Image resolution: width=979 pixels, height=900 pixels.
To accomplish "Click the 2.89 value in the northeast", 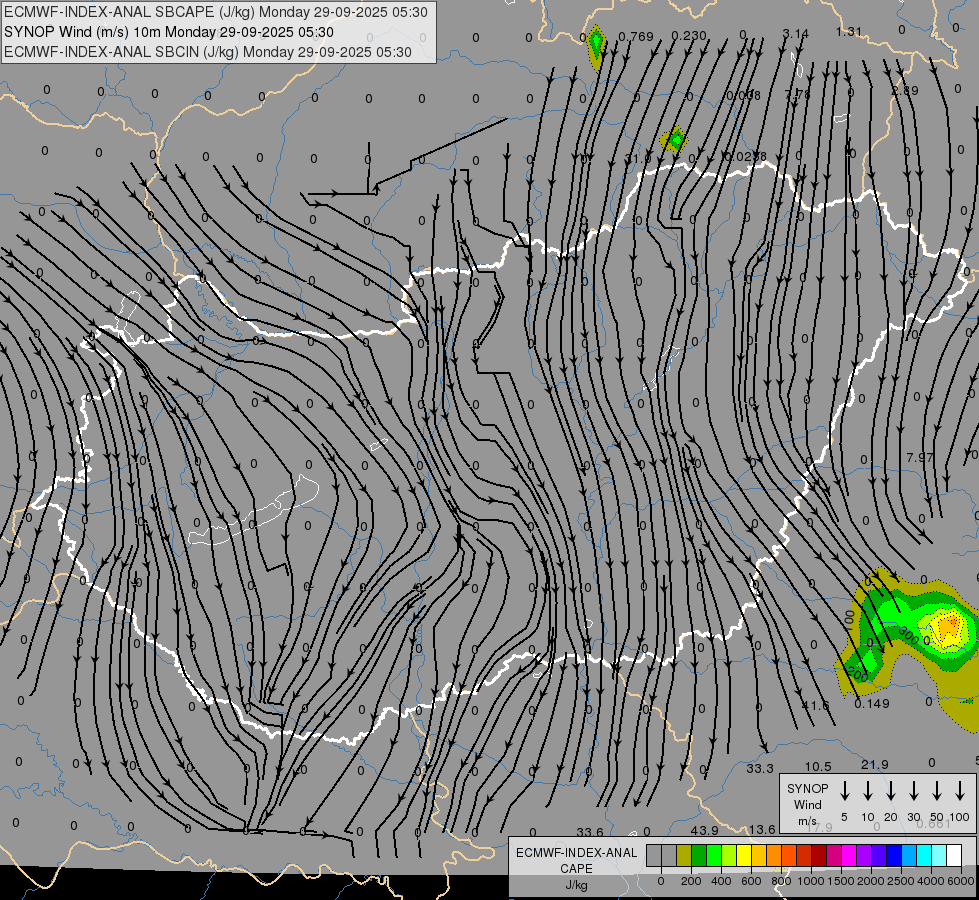I will 905,91.
